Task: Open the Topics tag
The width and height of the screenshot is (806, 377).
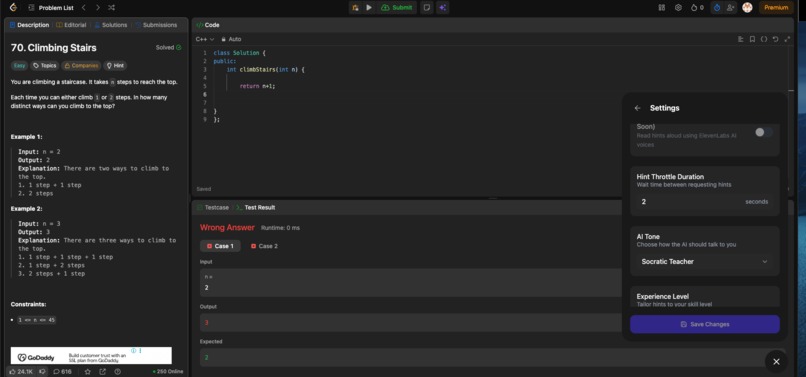Action: tap(45, 66)
